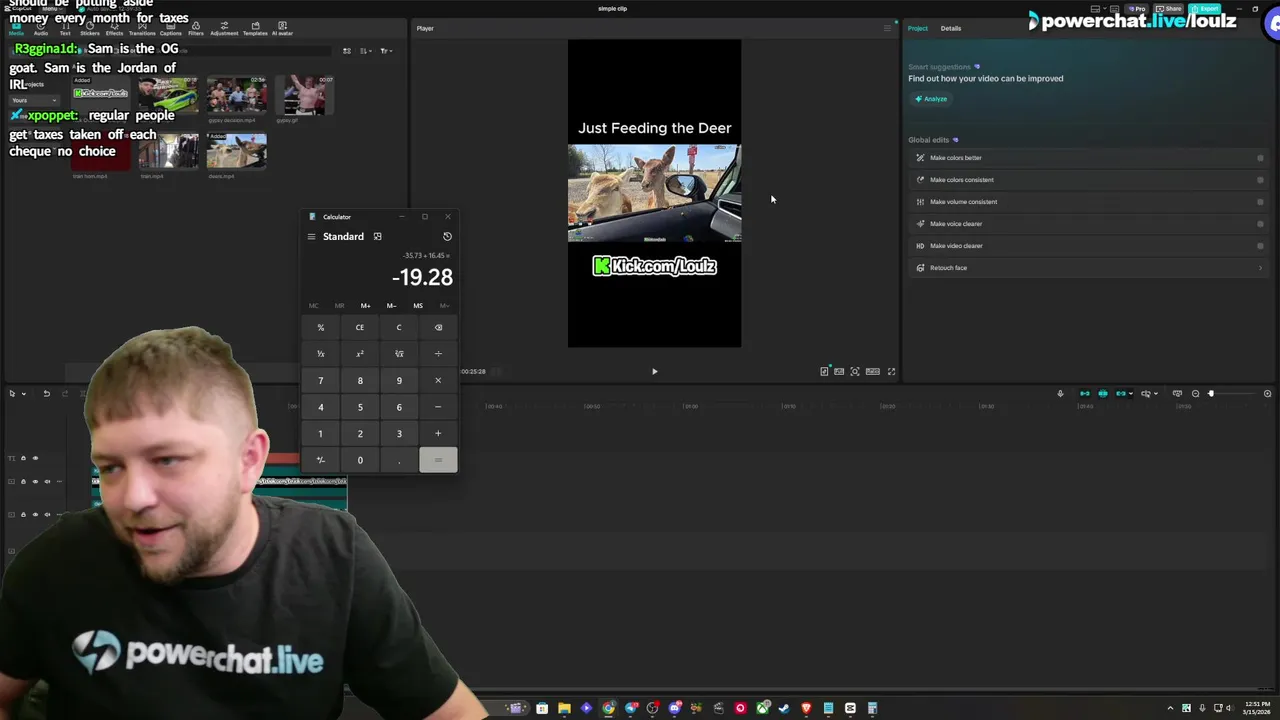This screenshot has width=1280, height=720.
Task: Click the Player quality icon with green dot
Action: pyautogui.click(x=824, y=372)
